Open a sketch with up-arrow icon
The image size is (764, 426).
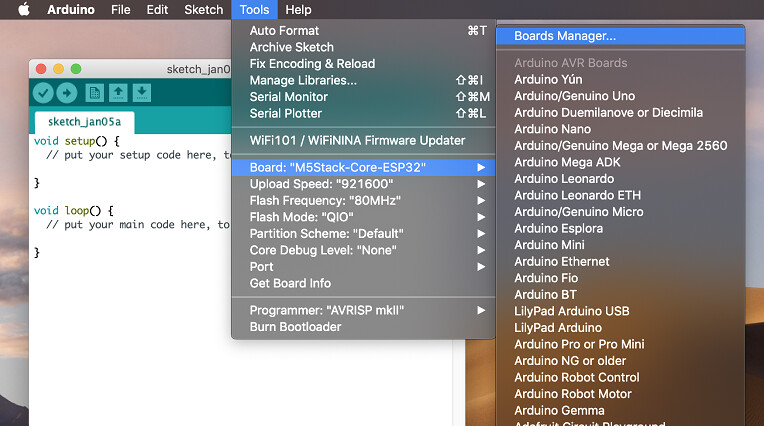coord(118,93)
